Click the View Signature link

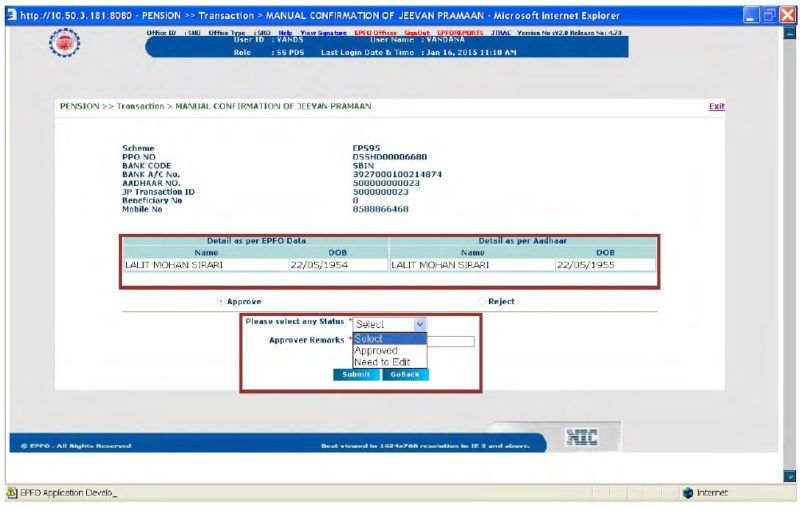322,33
